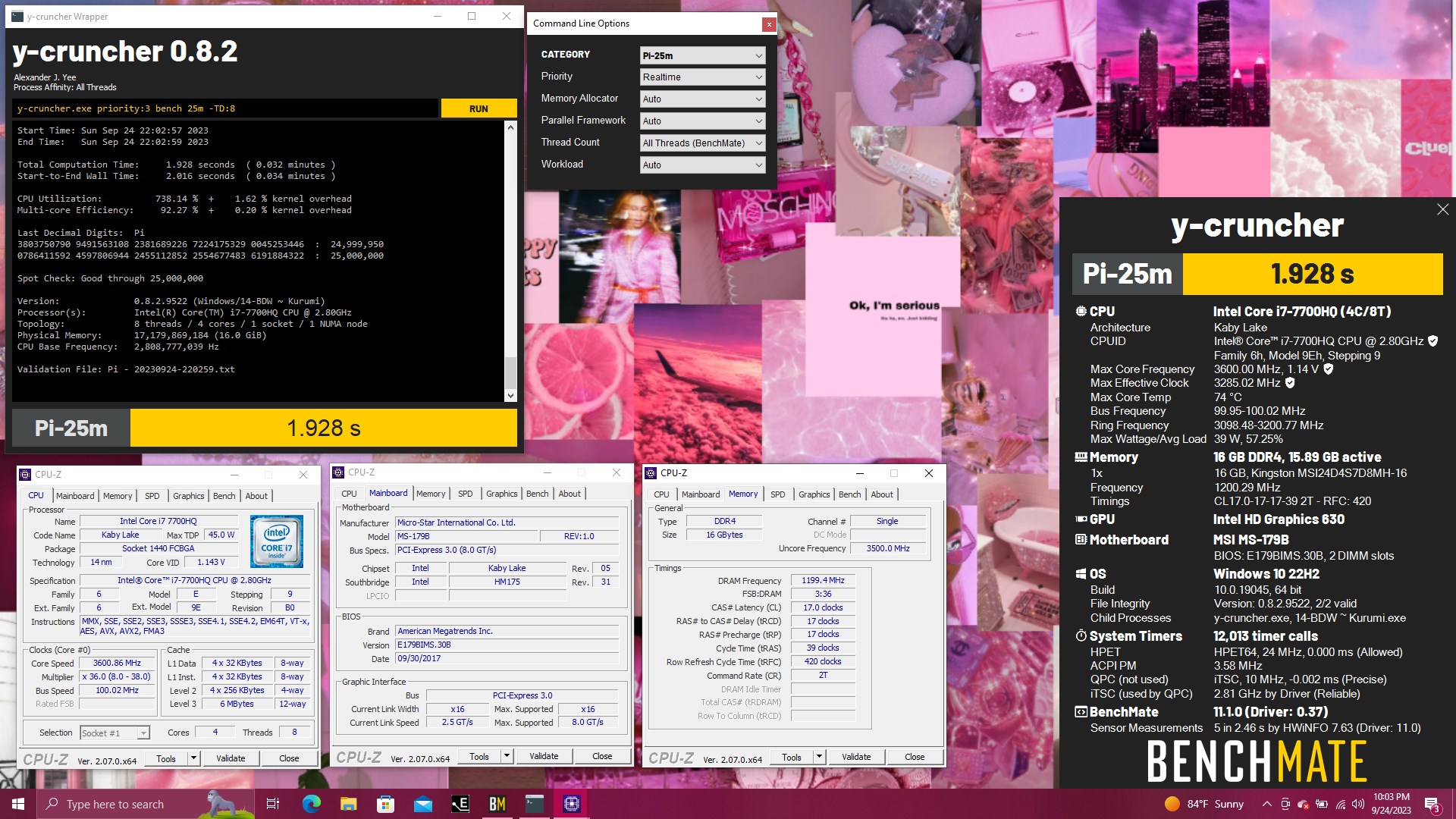Click Close button in middle CPU-Z window

(x=602, y=756)
